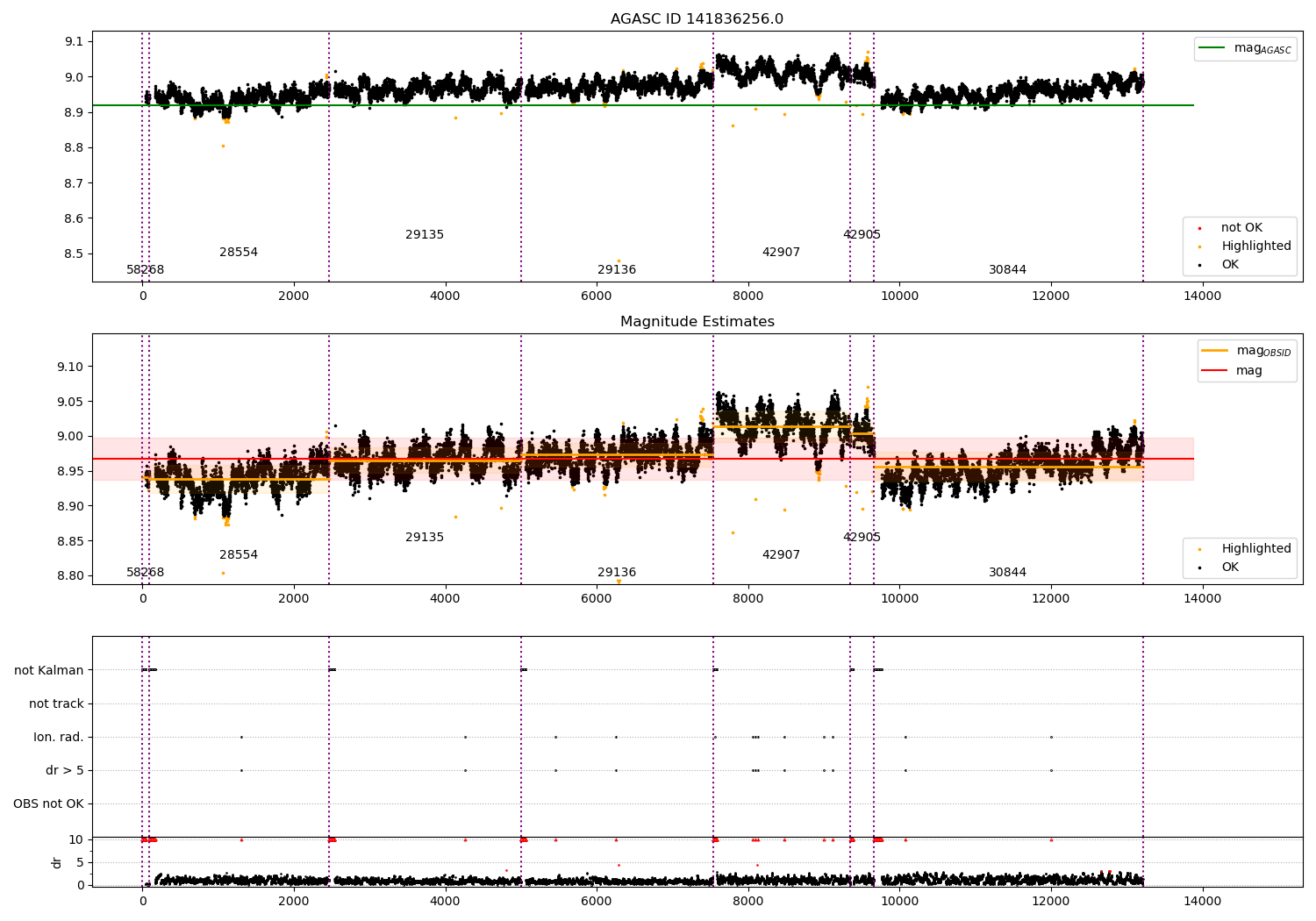Image resolution: width=1316 pixels, height=921 pixels.
Task: Click the title 'AGASC ID 141836256.0'
Action: pyautogui.click(x=697, y=19)
